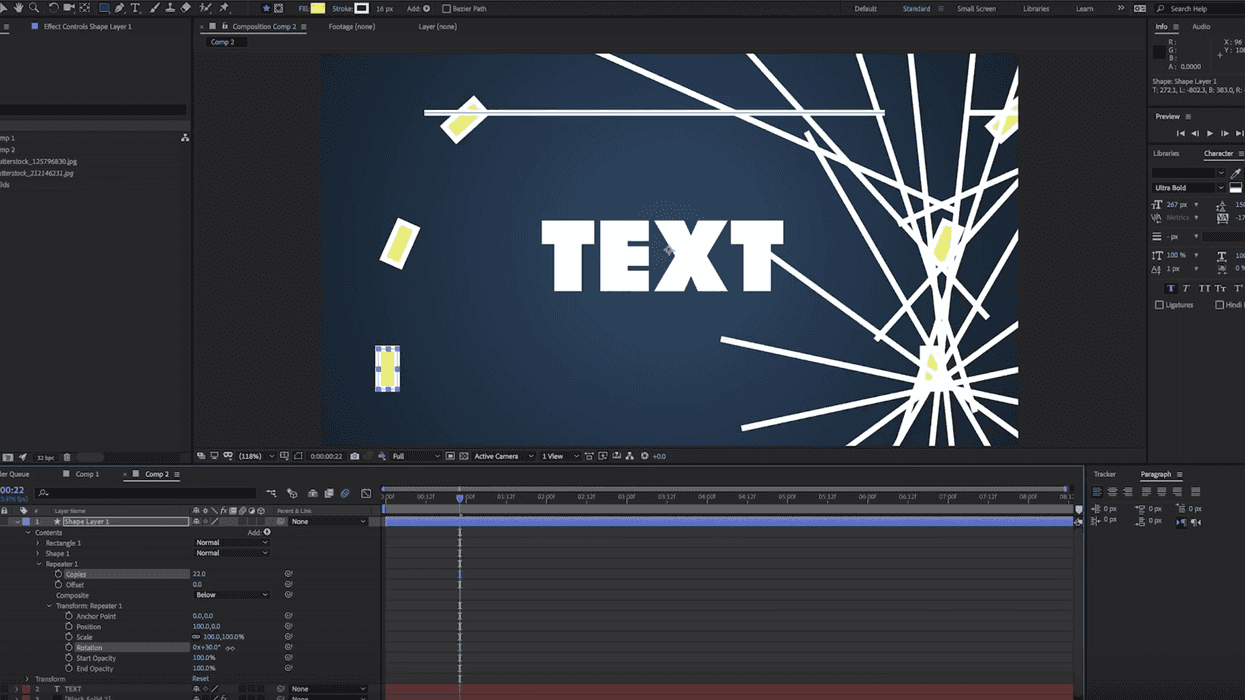Switch to the Tracker panel tab
Image resolution: width=1245 pixels, height=700 pixels.
tap(1104, 474)
